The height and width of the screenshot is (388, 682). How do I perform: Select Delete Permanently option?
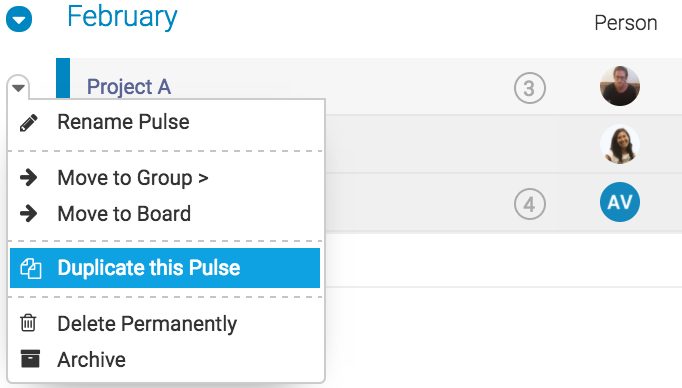pyautogui.click(x=147, y=324)
